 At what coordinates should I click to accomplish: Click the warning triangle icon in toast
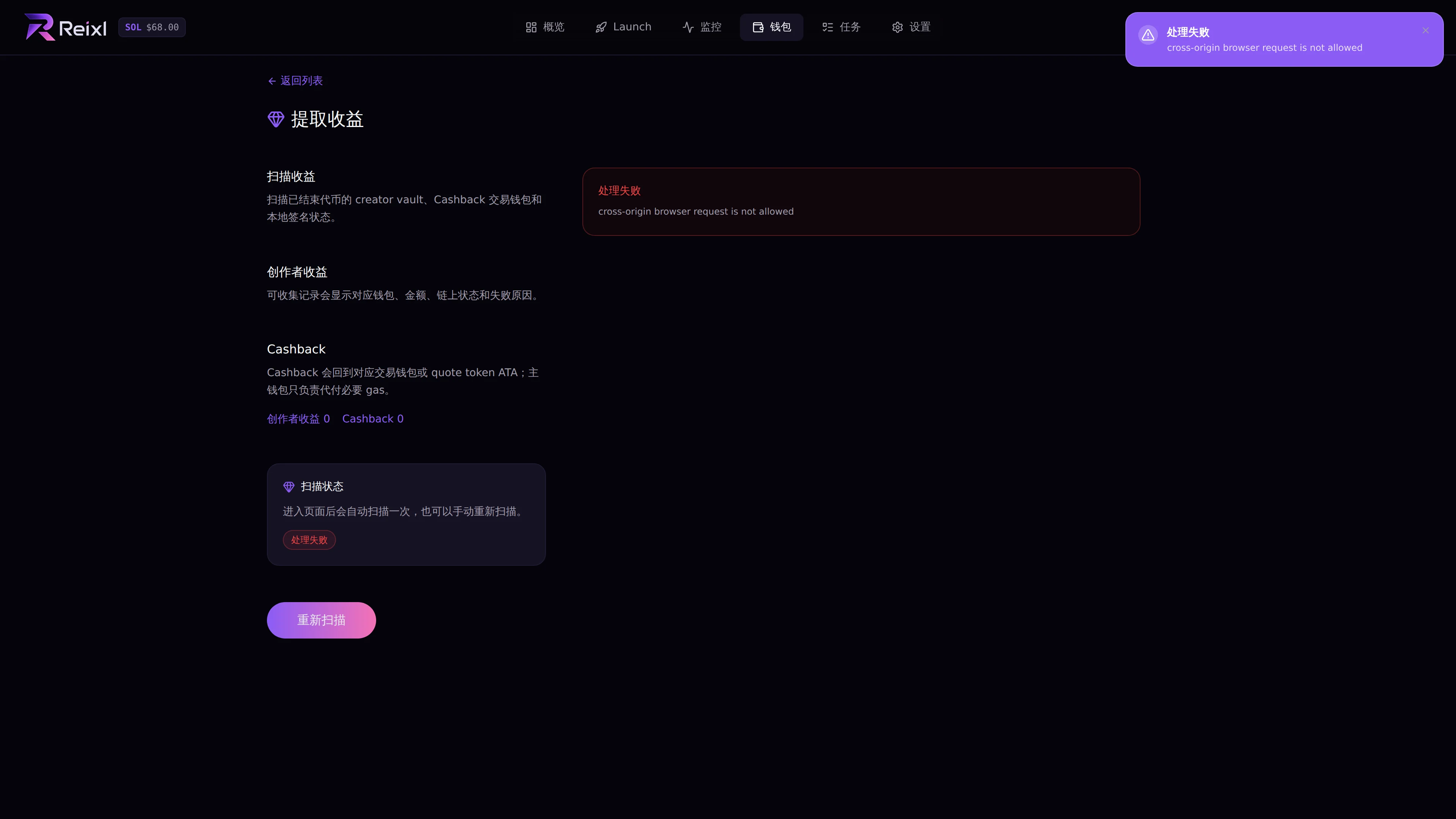coord(1148,35)
